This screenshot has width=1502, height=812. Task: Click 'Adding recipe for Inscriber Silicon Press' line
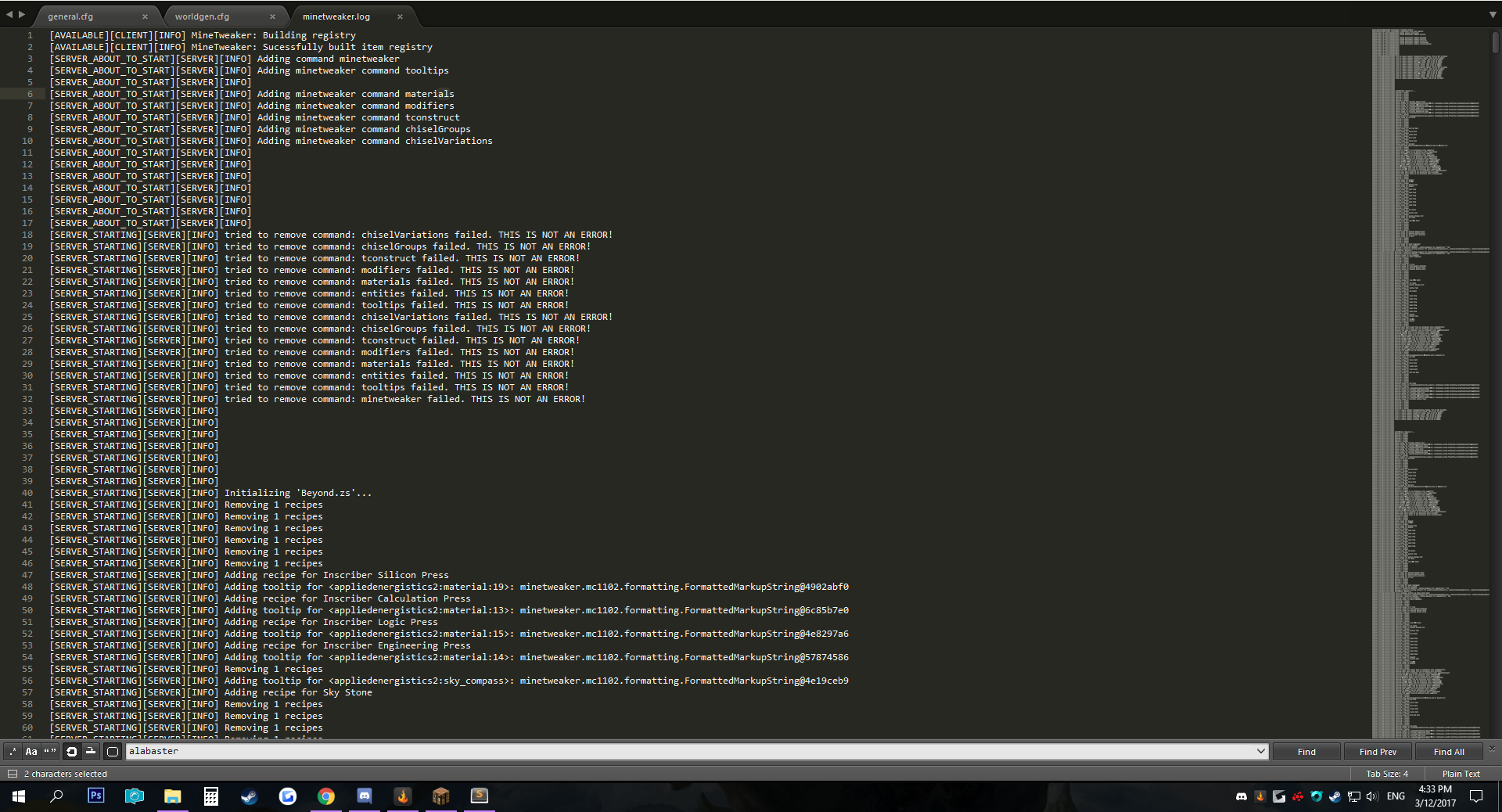[336, 575]
